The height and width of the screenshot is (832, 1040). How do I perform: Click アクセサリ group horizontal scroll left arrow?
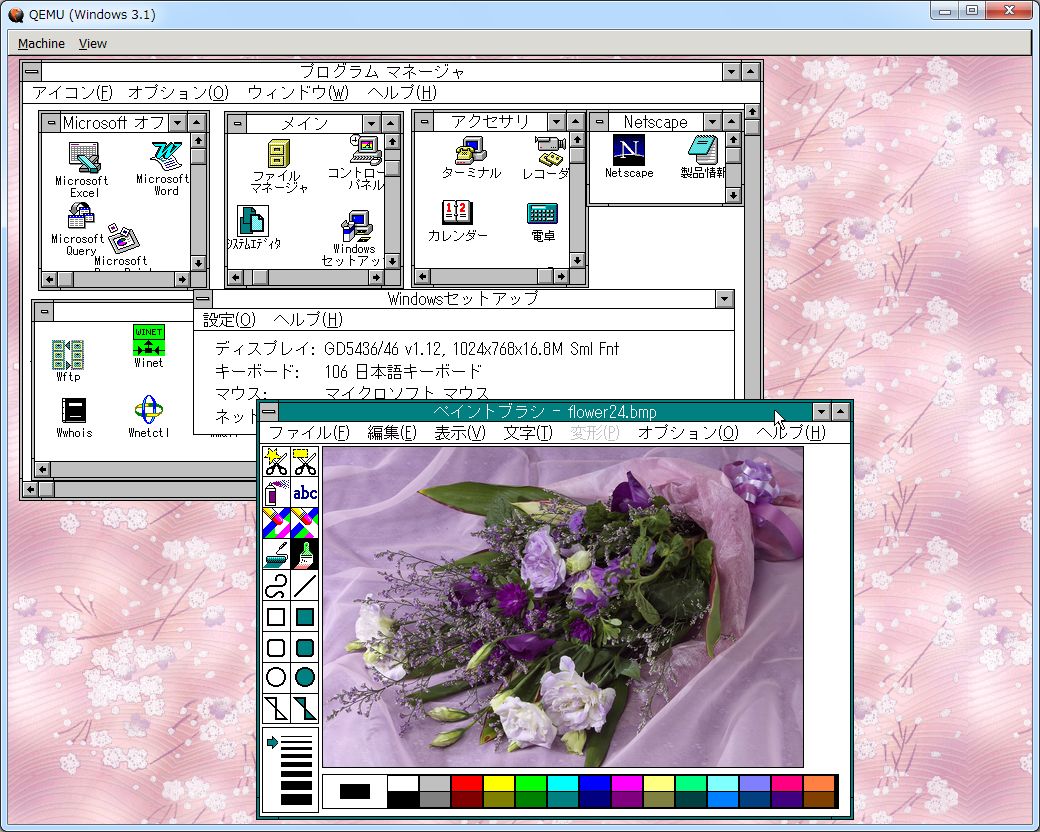[422, 276]
